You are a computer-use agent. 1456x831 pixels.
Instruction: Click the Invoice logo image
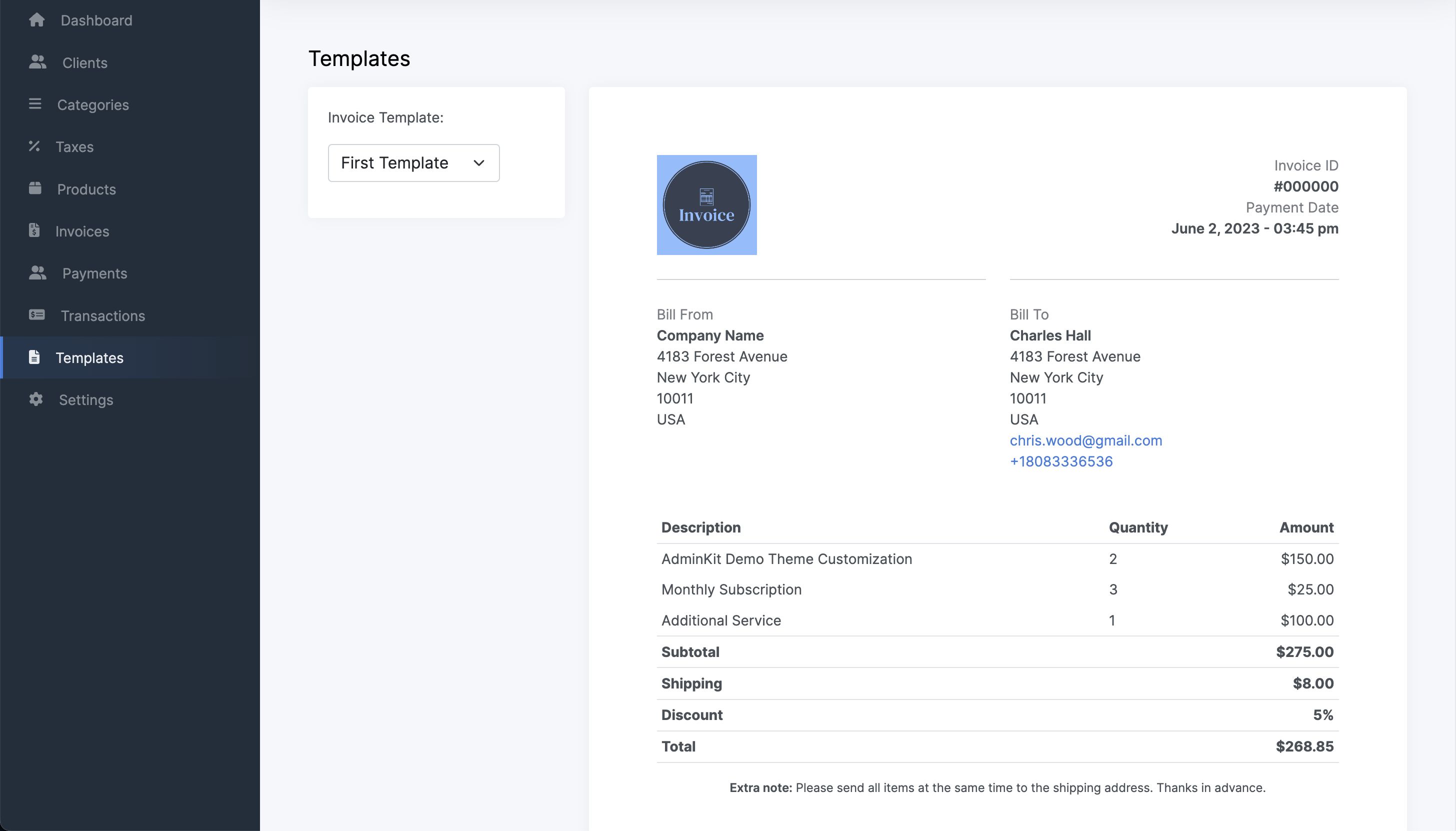706,205
